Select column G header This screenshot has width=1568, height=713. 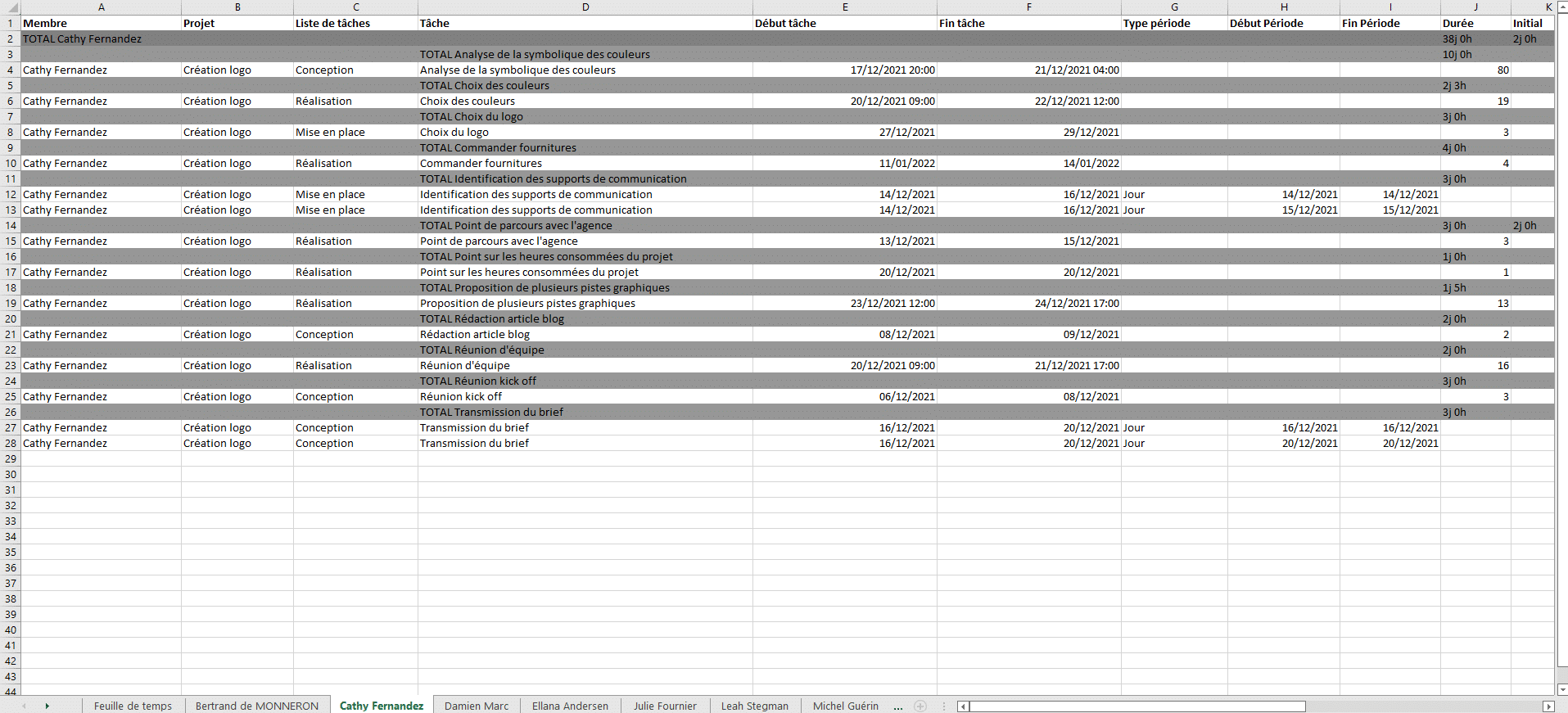1174,7
